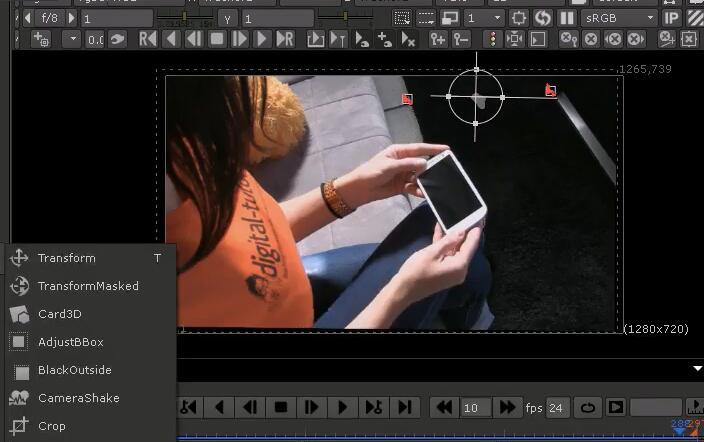Choose TransformMasked in the node menu
This screenshot has width=704, height=442.
(90, 286)
